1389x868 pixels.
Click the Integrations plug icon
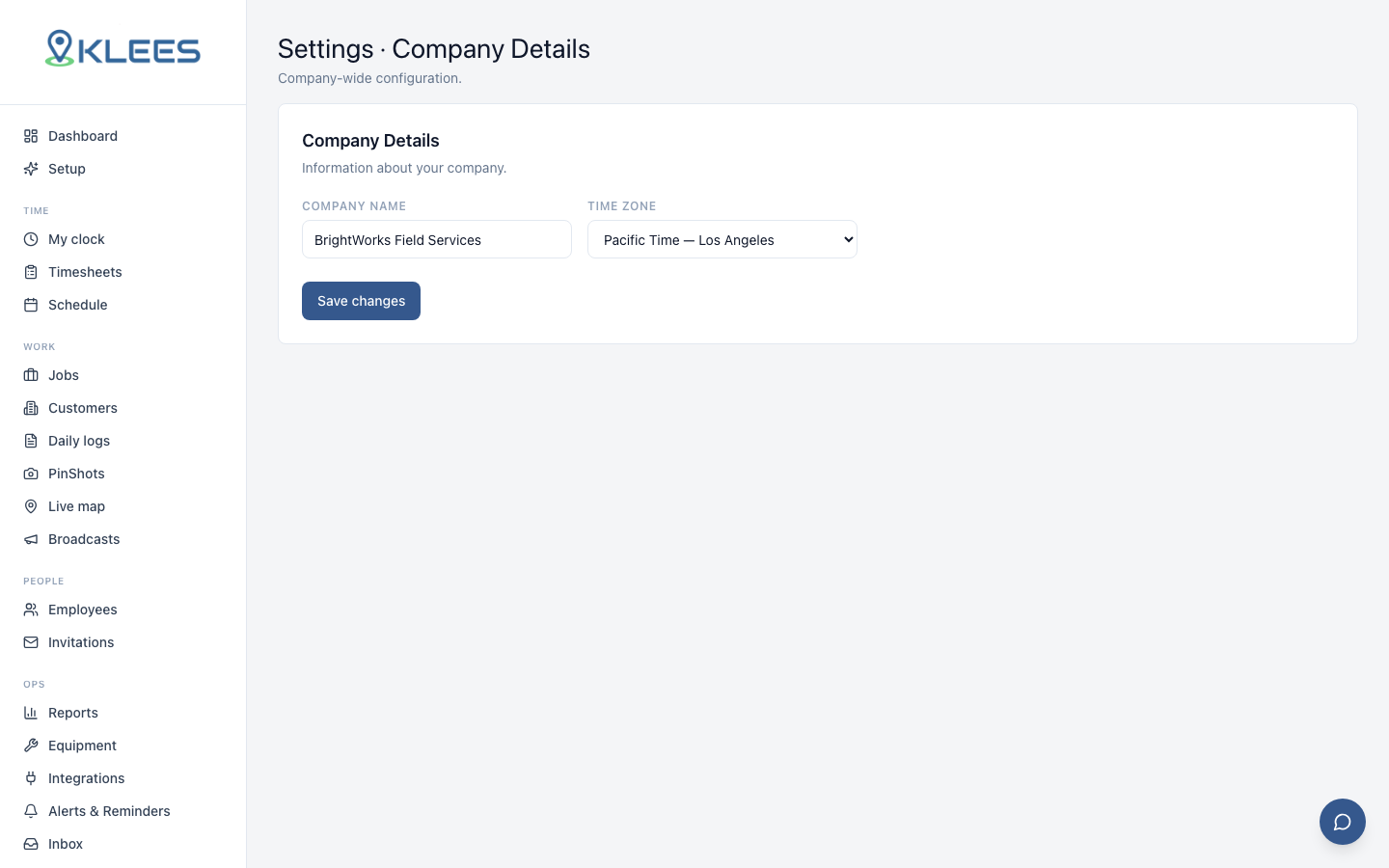point(31,778)
